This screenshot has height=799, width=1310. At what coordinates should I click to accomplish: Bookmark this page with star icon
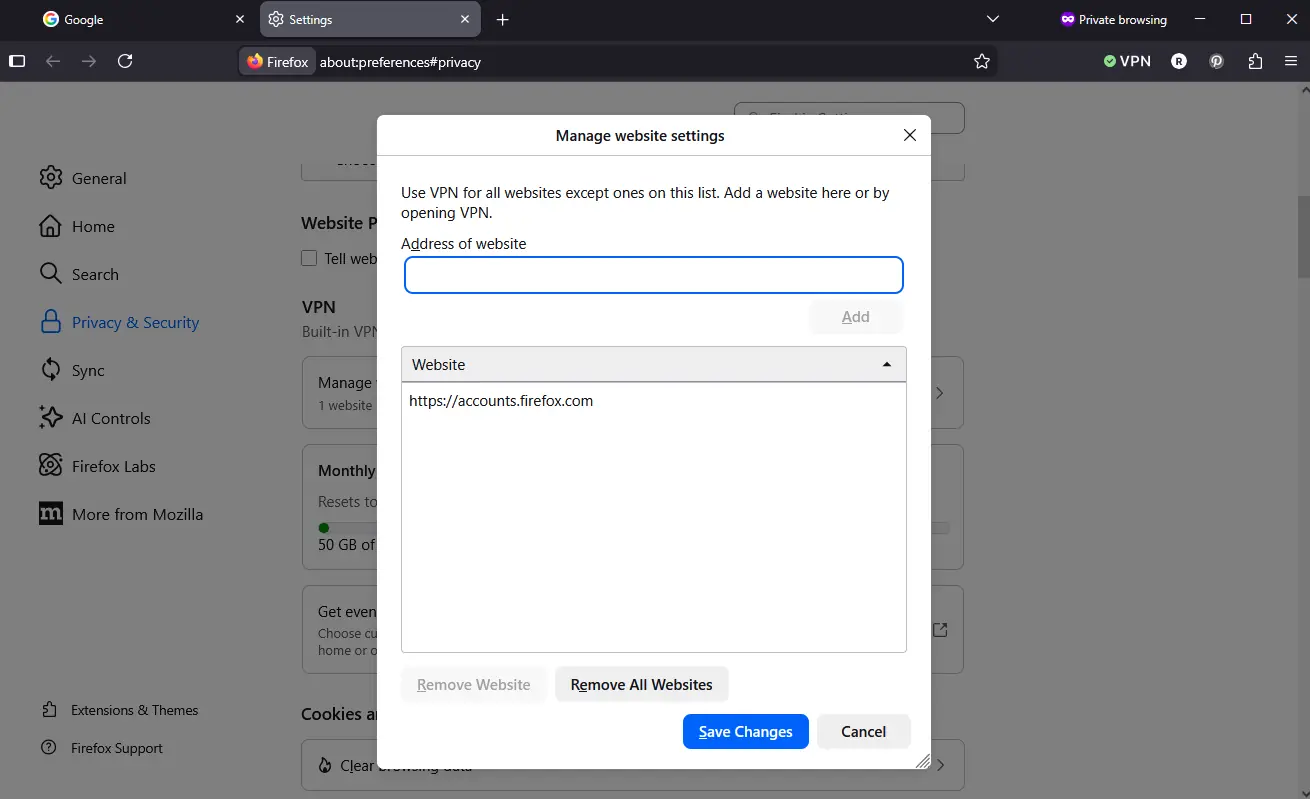click(x=982, y=61)
